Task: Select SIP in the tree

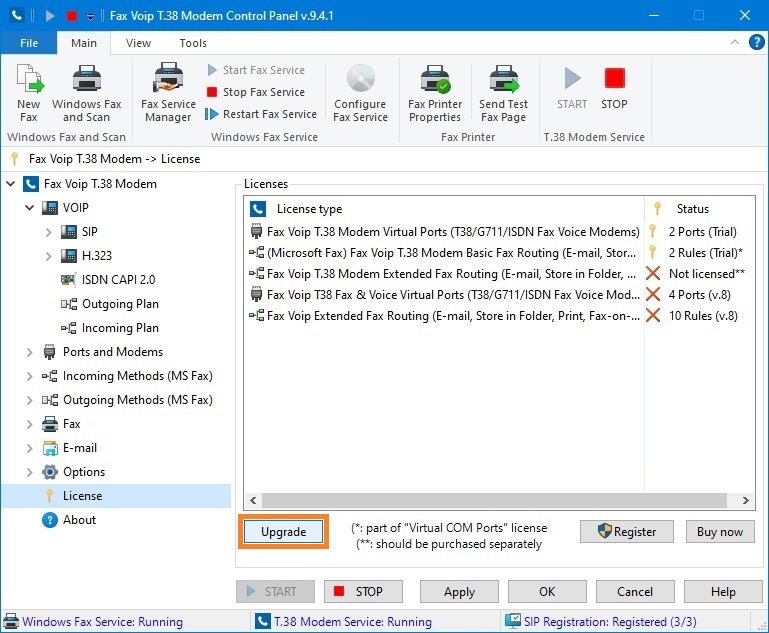Action: (89, 231)
